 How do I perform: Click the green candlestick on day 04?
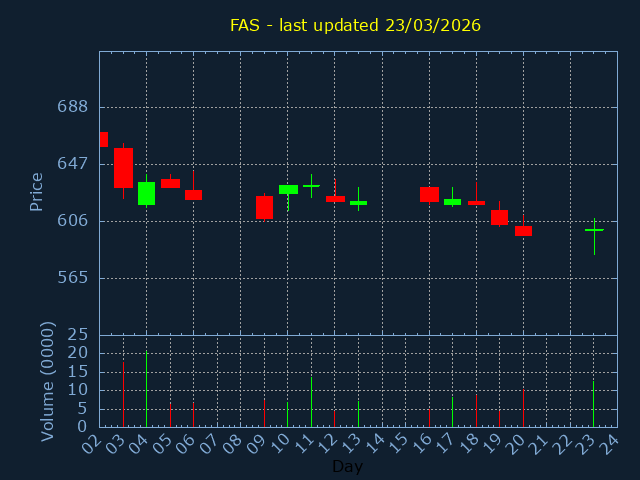coord(146,193)
